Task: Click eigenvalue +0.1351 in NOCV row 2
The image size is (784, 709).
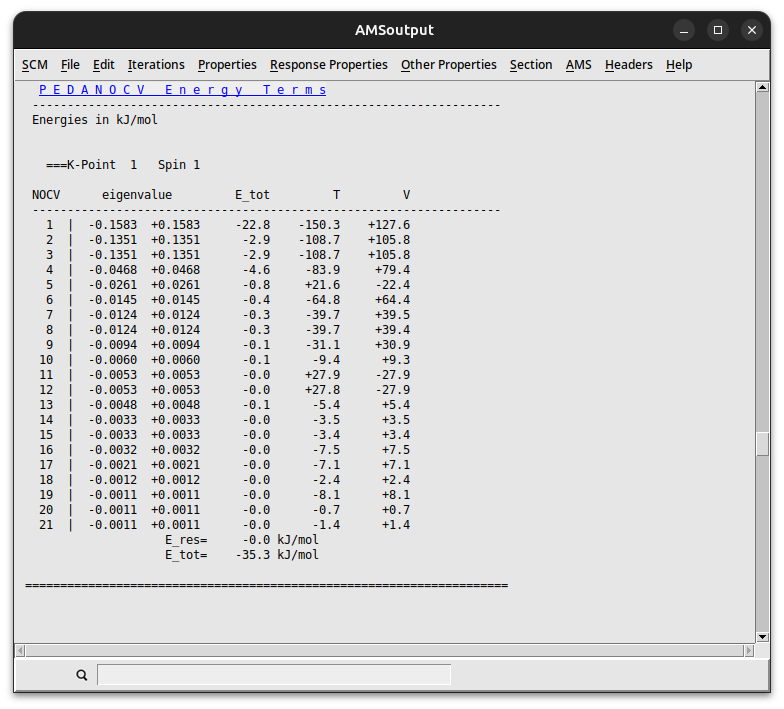Action: [x=176, y=240]
